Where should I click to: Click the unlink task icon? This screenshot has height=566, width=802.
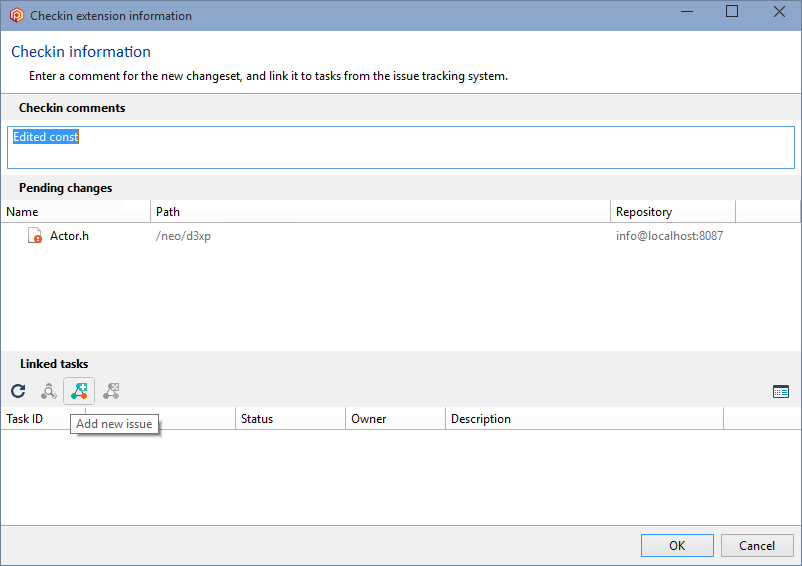111,391
